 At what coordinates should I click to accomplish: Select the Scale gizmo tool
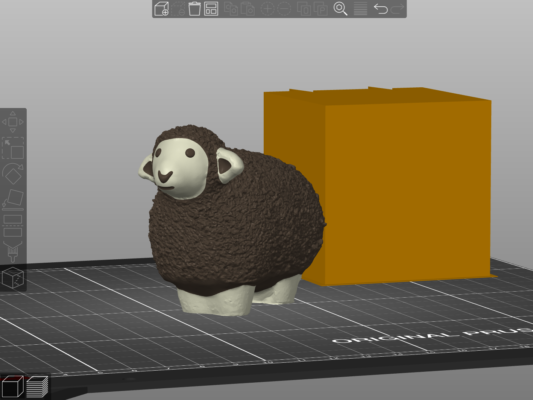coord(13,148)
